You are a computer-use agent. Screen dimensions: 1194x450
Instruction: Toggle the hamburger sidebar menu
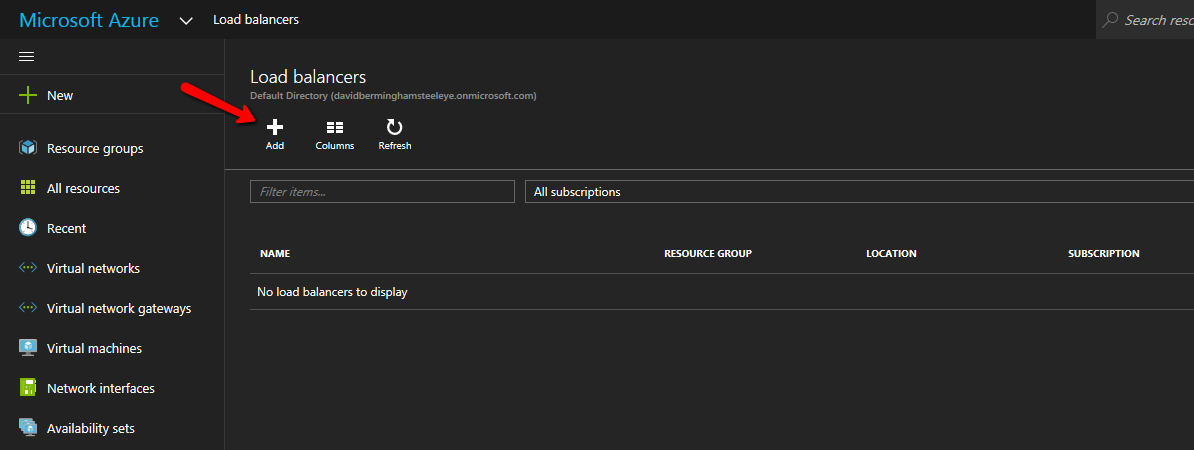[27, 56]
